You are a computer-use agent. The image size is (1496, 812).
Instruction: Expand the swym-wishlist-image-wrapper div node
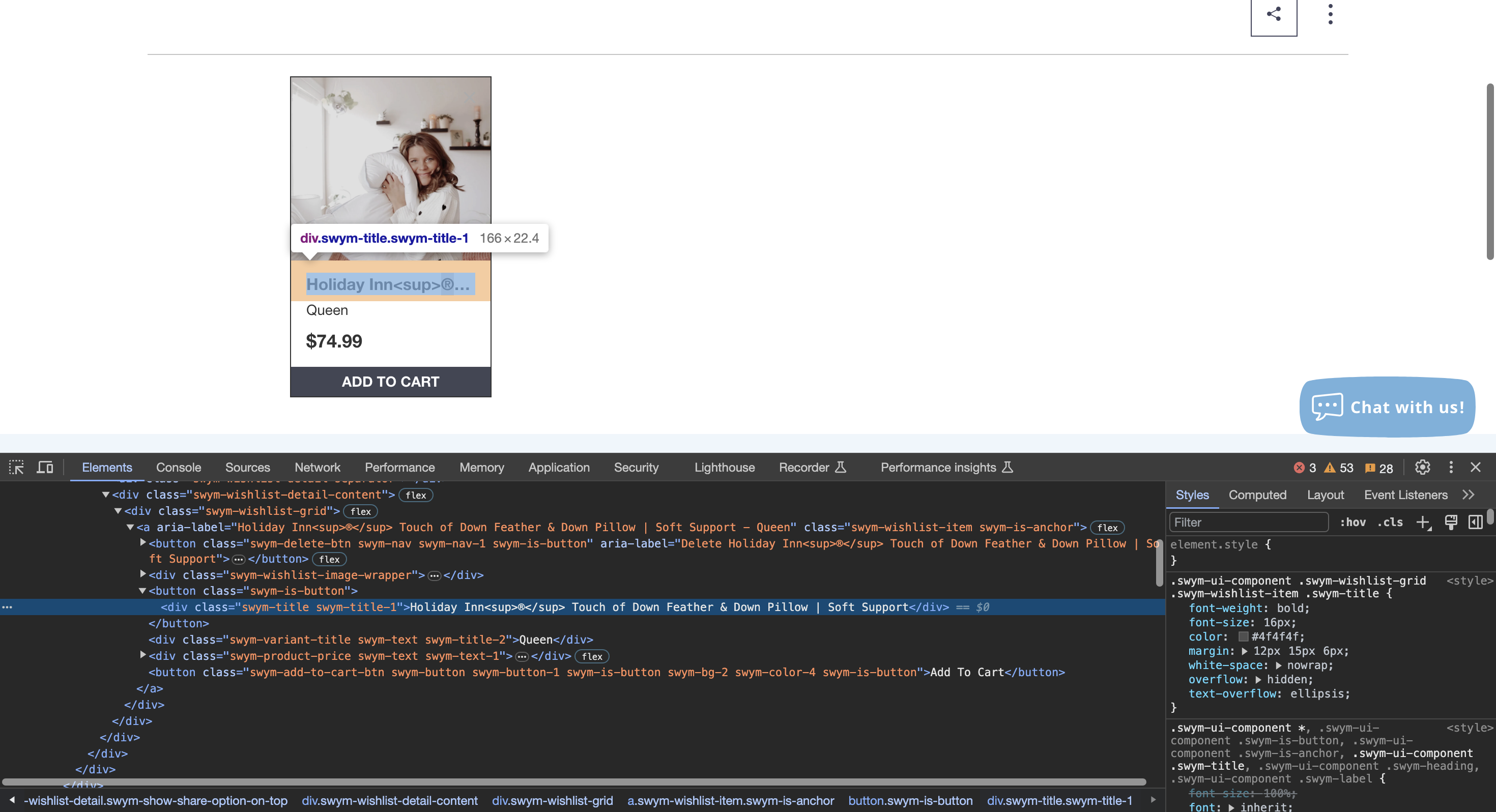coord(143,574)
